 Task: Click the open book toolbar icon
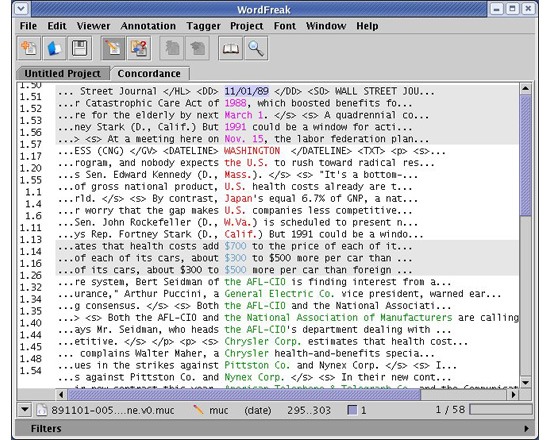click(x=230, y=48)
